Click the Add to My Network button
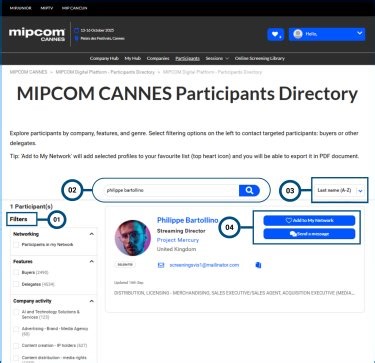Viewport: 375px width, 363px height. pos(309,220)
